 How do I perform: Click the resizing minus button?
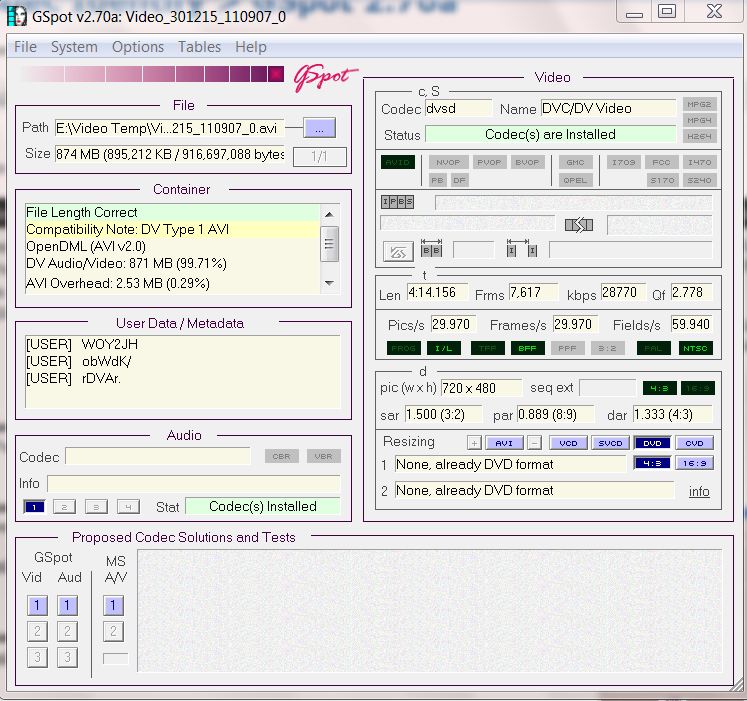[x=535, y=443]
